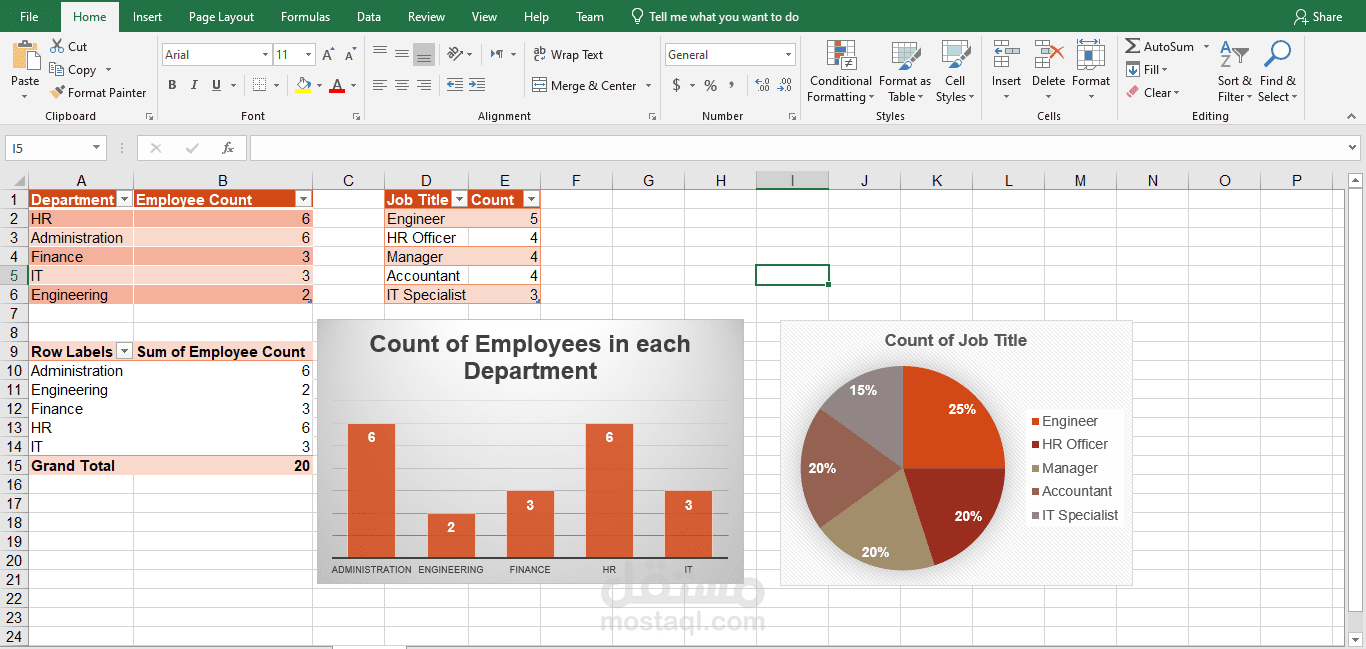Click the Format as Table icon

coord(905,54)
